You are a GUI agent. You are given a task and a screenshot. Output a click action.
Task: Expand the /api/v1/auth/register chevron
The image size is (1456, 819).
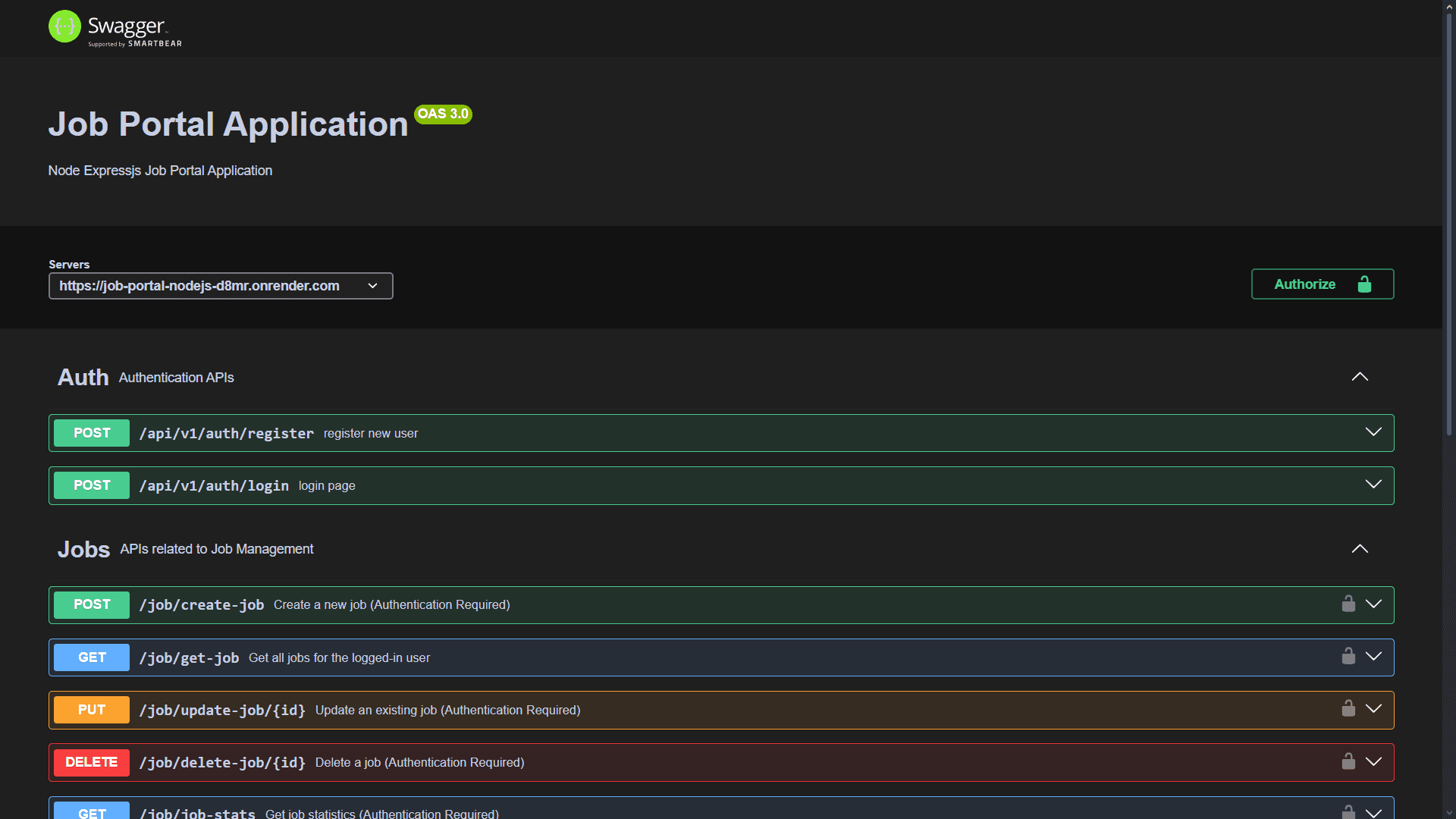click(x=1373, y=432)
